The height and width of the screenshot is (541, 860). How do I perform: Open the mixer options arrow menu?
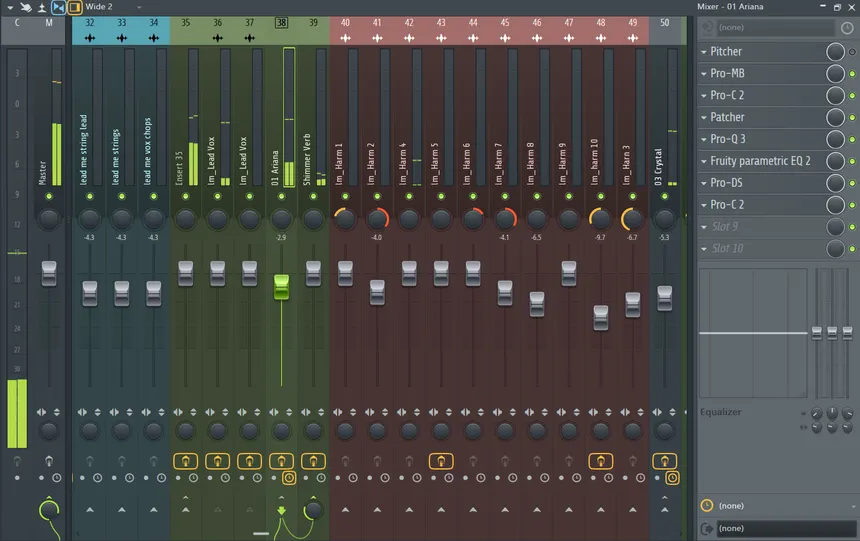[x=10, y=8]
